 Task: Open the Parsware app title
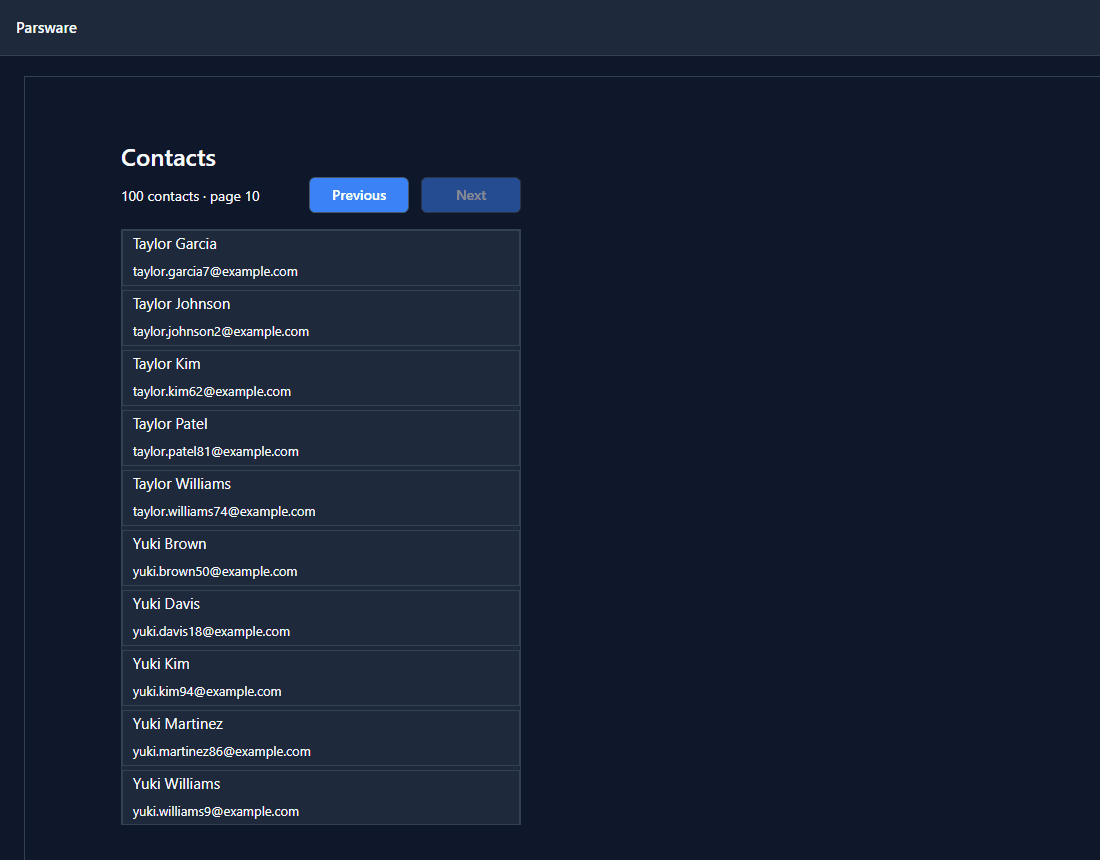point(46,28)
